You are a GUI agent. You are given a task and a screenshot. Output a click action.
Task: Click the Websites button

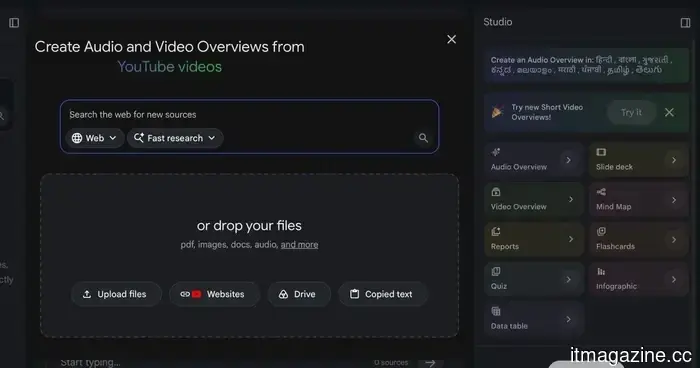214,294
